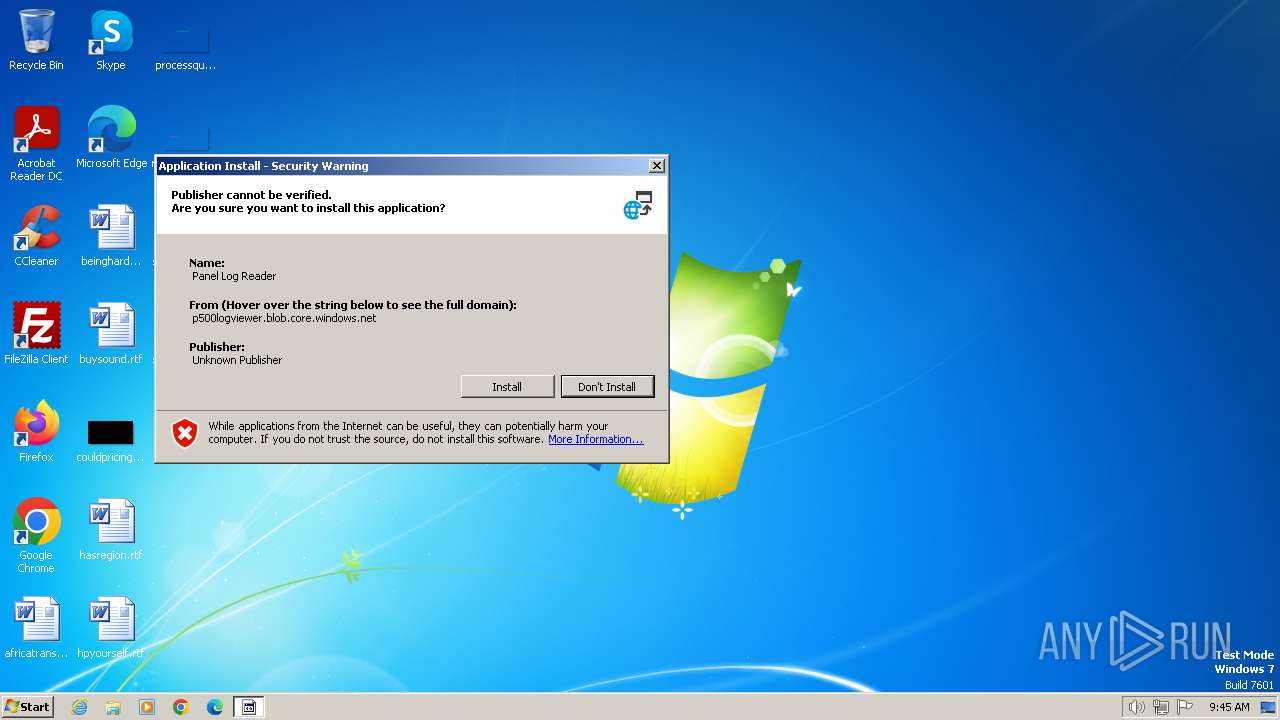This screenshot has width=1280, height=720.
Task: Select the hasregion.rtf document
Action: pyautogui.click(x=111, y=530)
